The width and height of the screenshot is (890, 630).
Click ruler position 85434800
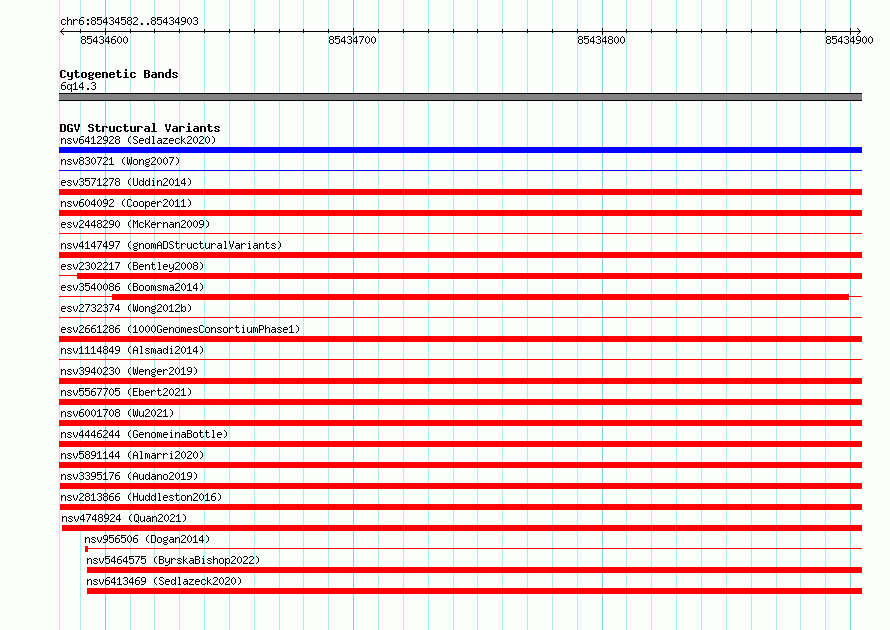(x=601, y=40)
